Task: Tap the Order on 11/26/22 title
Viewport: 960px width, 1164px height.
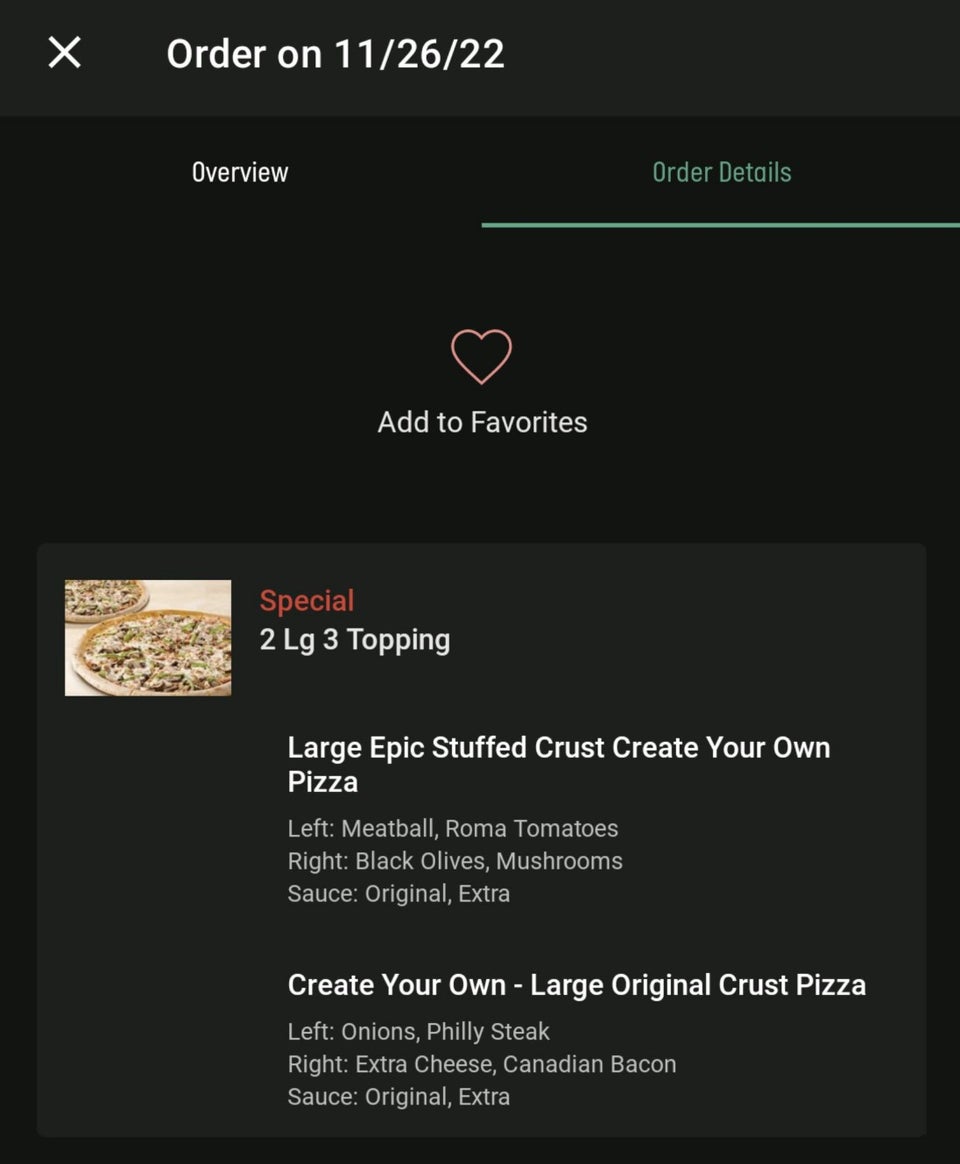Action: [336, 52]
